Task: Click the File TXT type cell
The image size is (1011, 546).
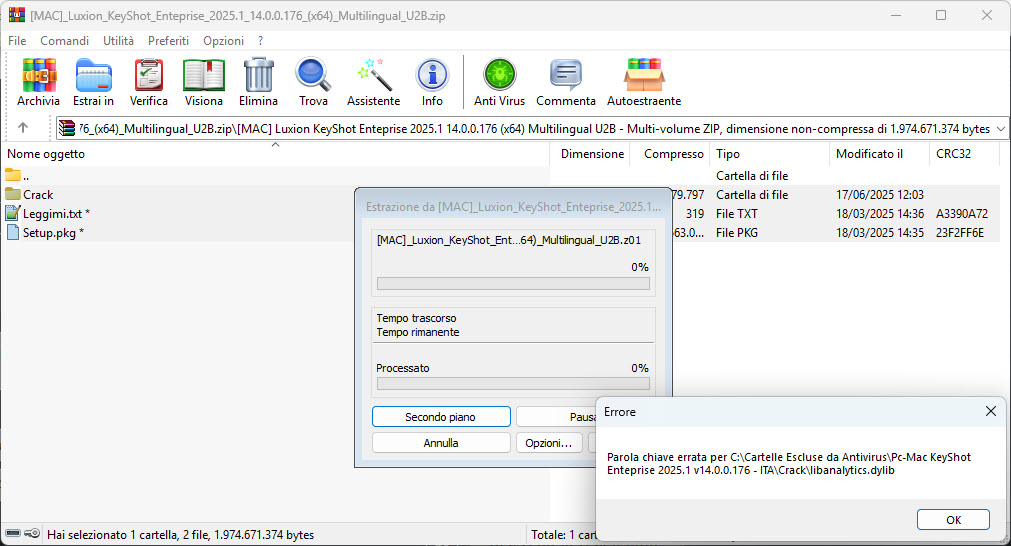Action: [x=736, y=213]
